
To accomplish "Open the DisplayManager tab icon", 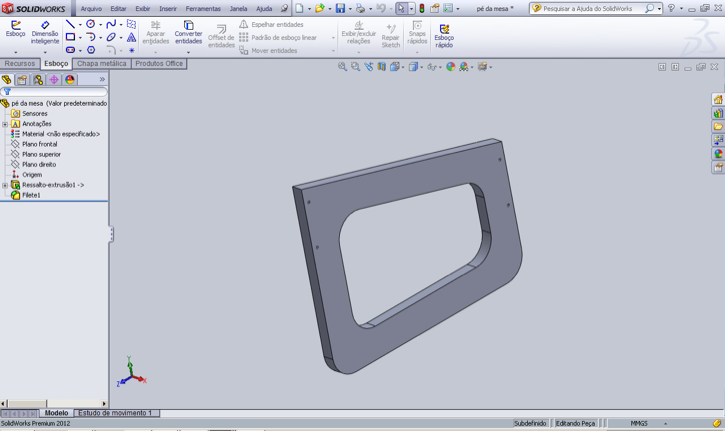I will [x=70, y=80].
